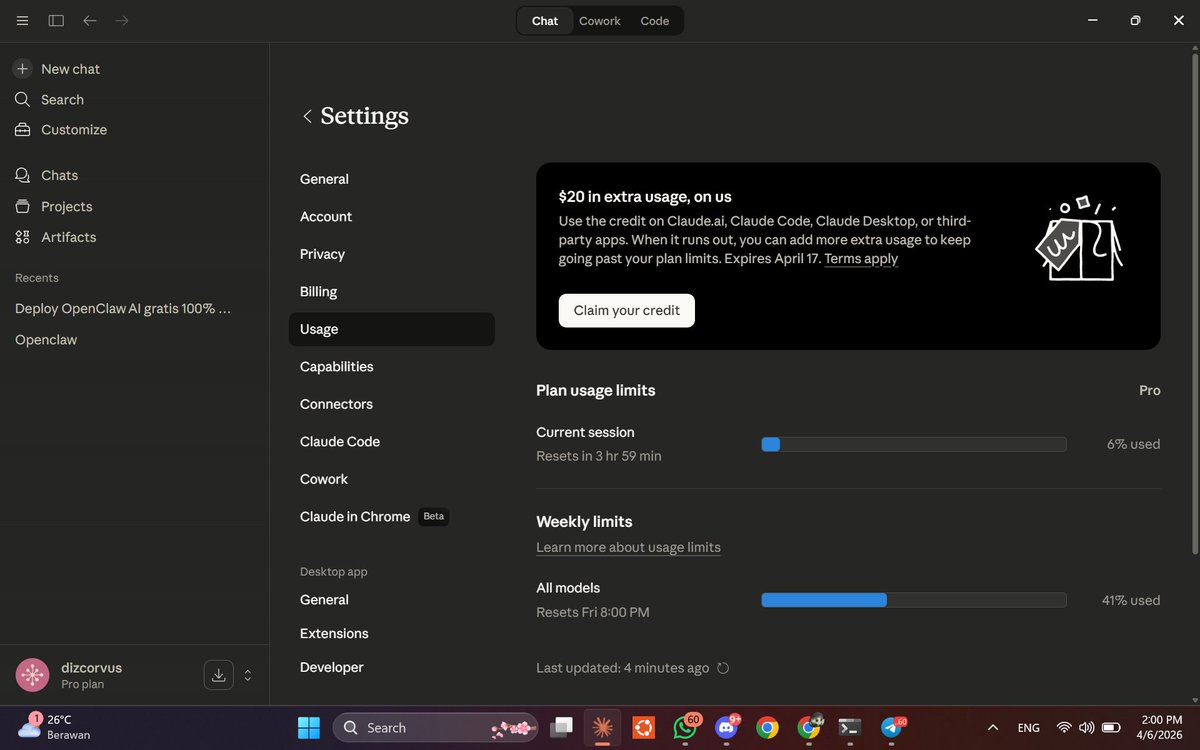Open WhatsApp in the taskbar
Screen dimensions: 1200x750
click(686, 727)
